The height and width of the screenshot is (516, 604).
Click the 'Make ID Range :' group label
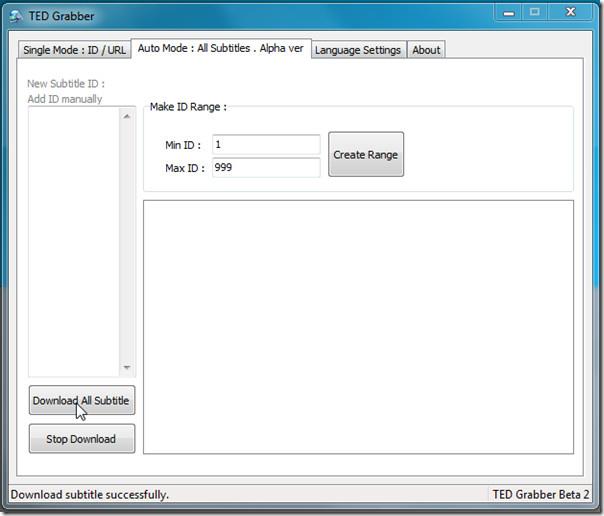point(188,107)
